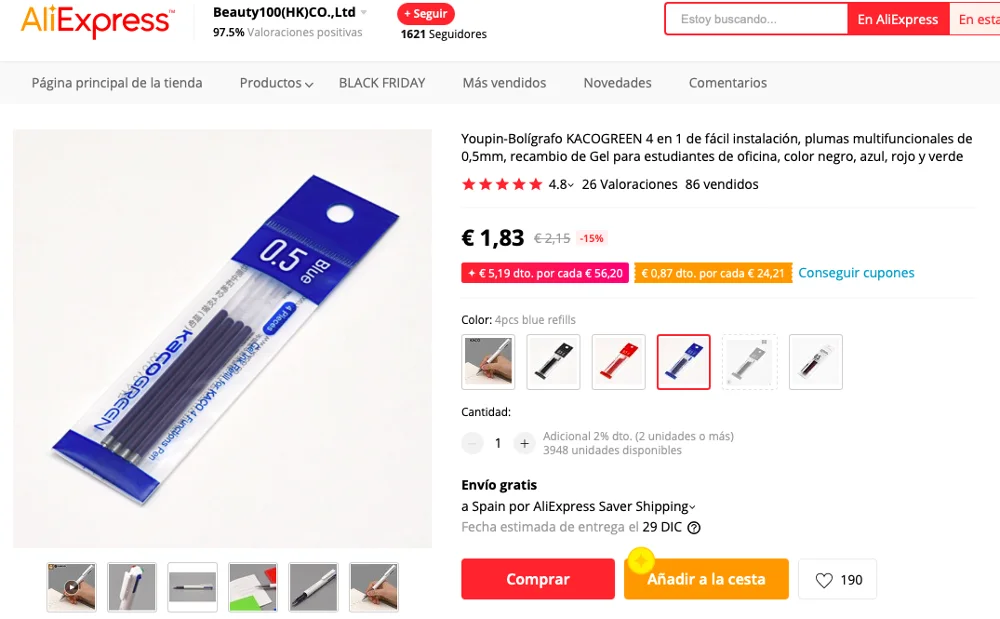Click the heart wishlist icon
Viewport: 1000px width, 619px height.
click(824, 580)
